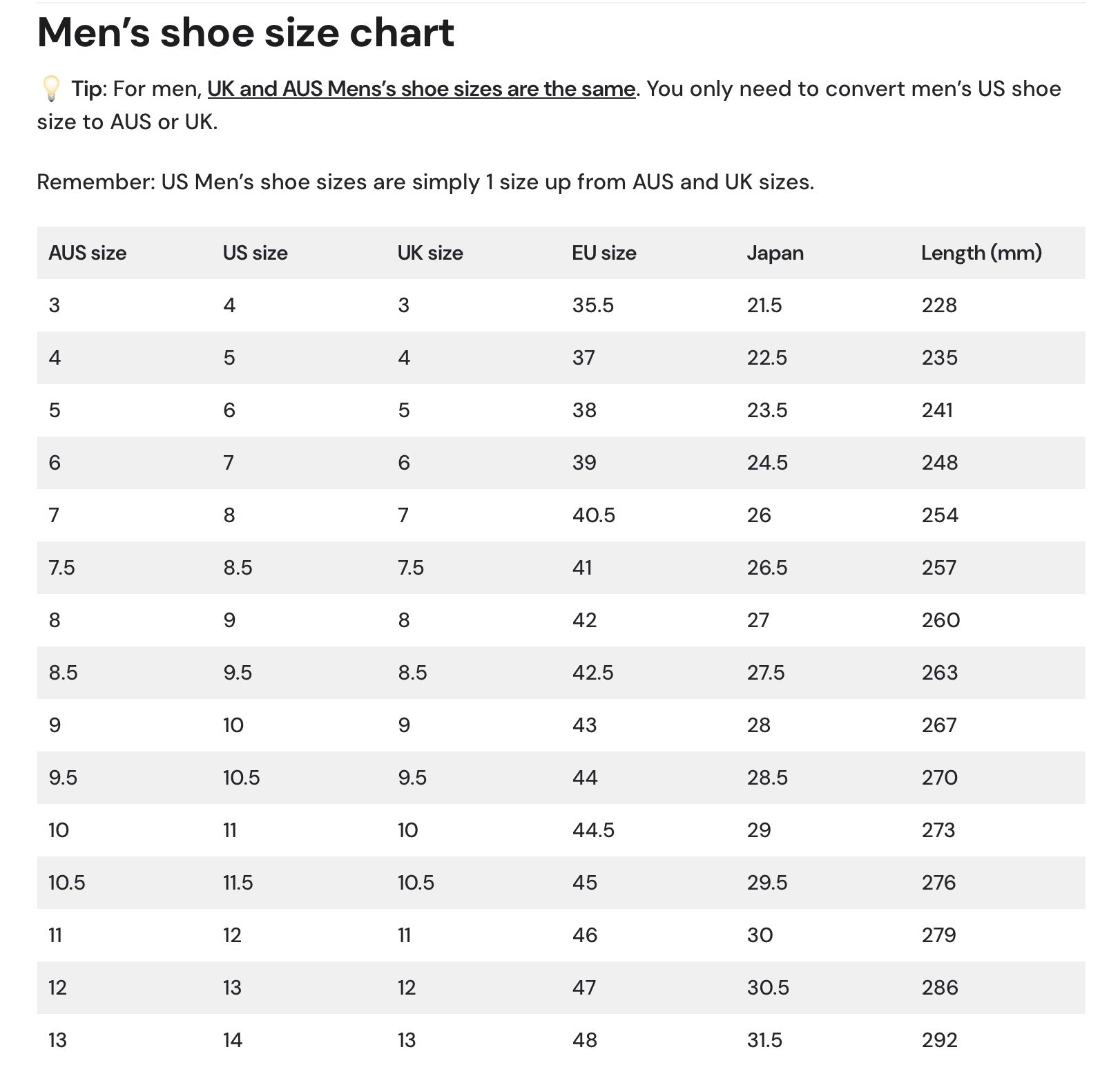The image size is (1100, 1092).
Task: Click the Length (mm) column header
Action: [981, 253]
